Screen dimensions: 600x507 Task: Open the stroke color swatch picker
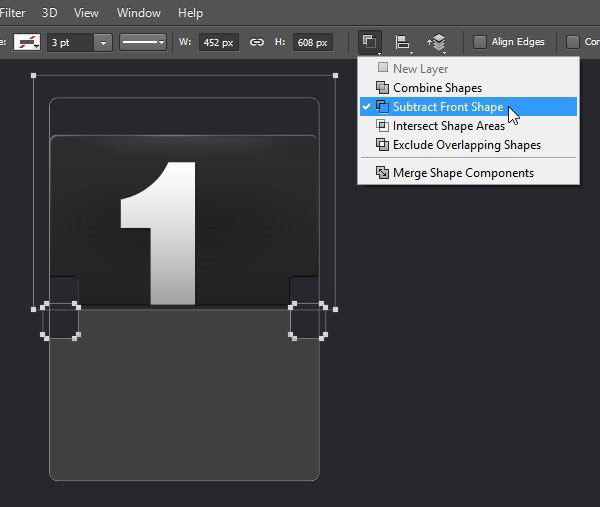27,42
